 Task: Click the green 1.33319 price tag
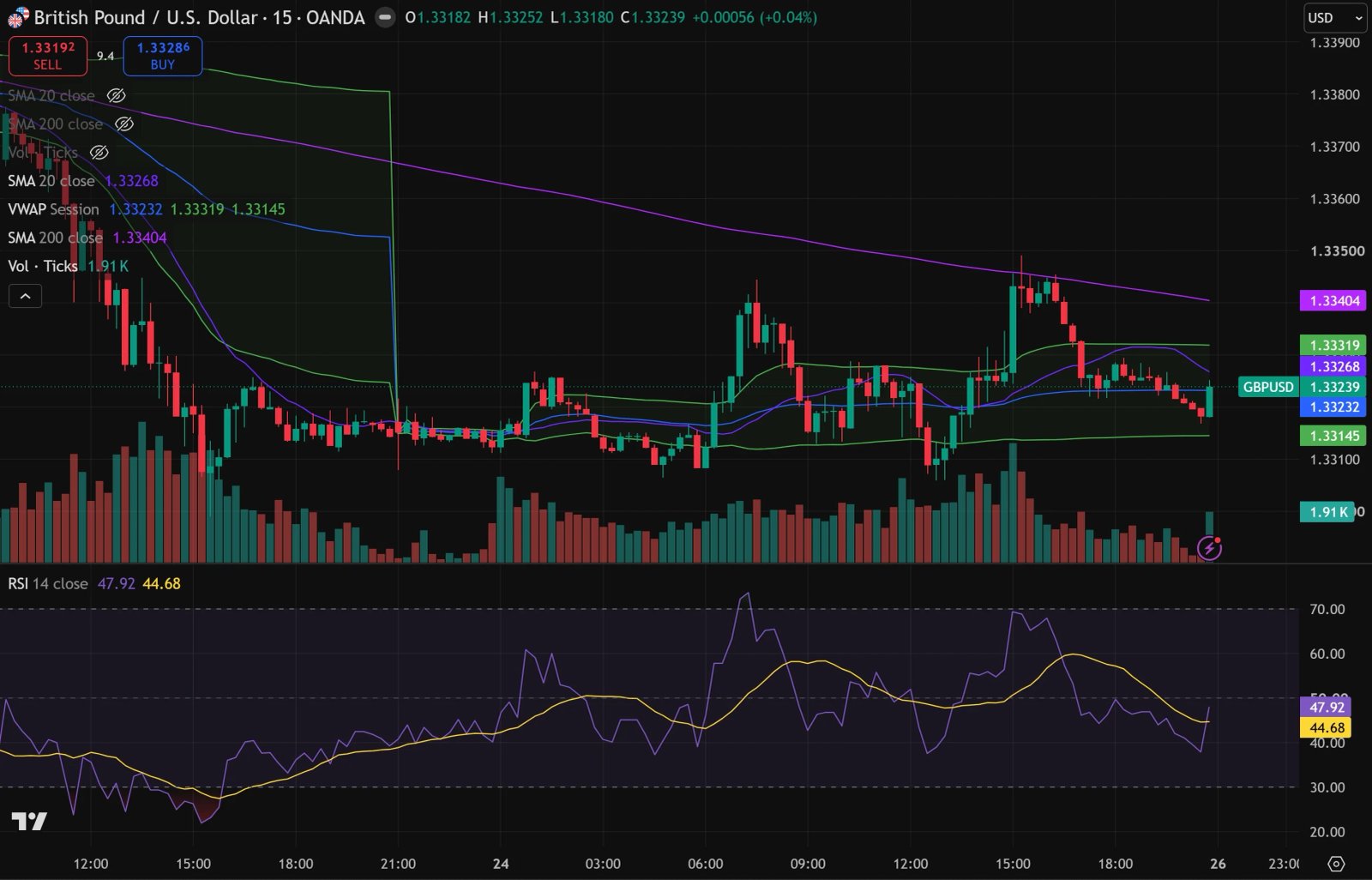click(1333, 346)
